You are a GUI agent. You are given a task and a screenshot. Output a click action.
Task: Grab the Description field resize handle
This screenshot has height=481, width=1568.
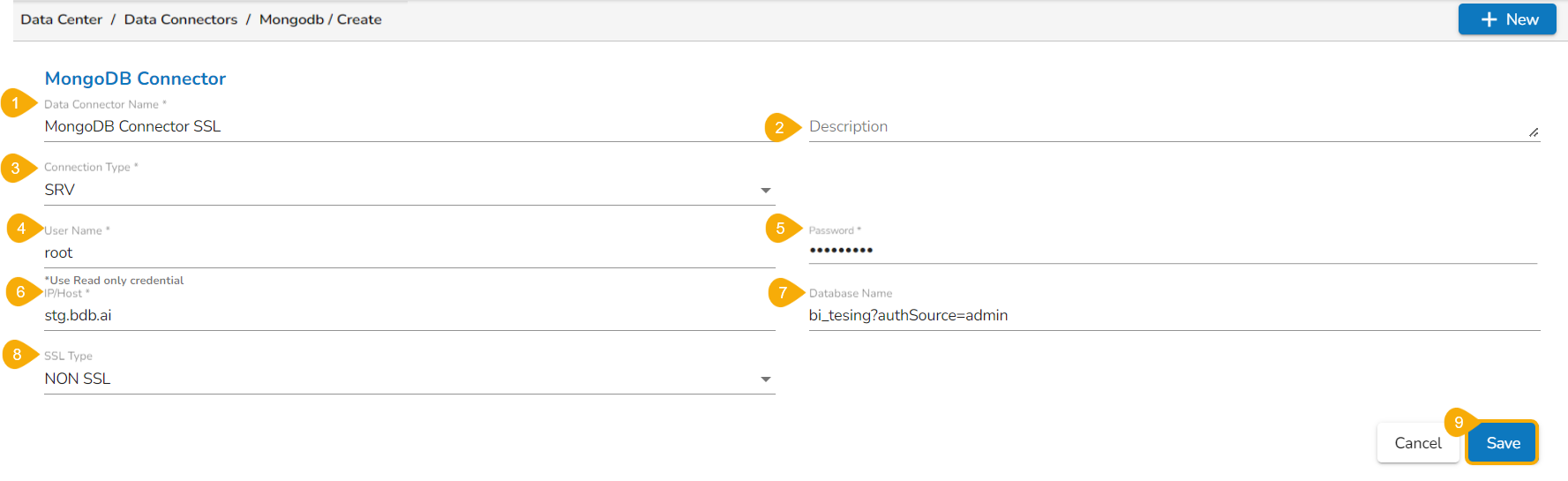1534,132
